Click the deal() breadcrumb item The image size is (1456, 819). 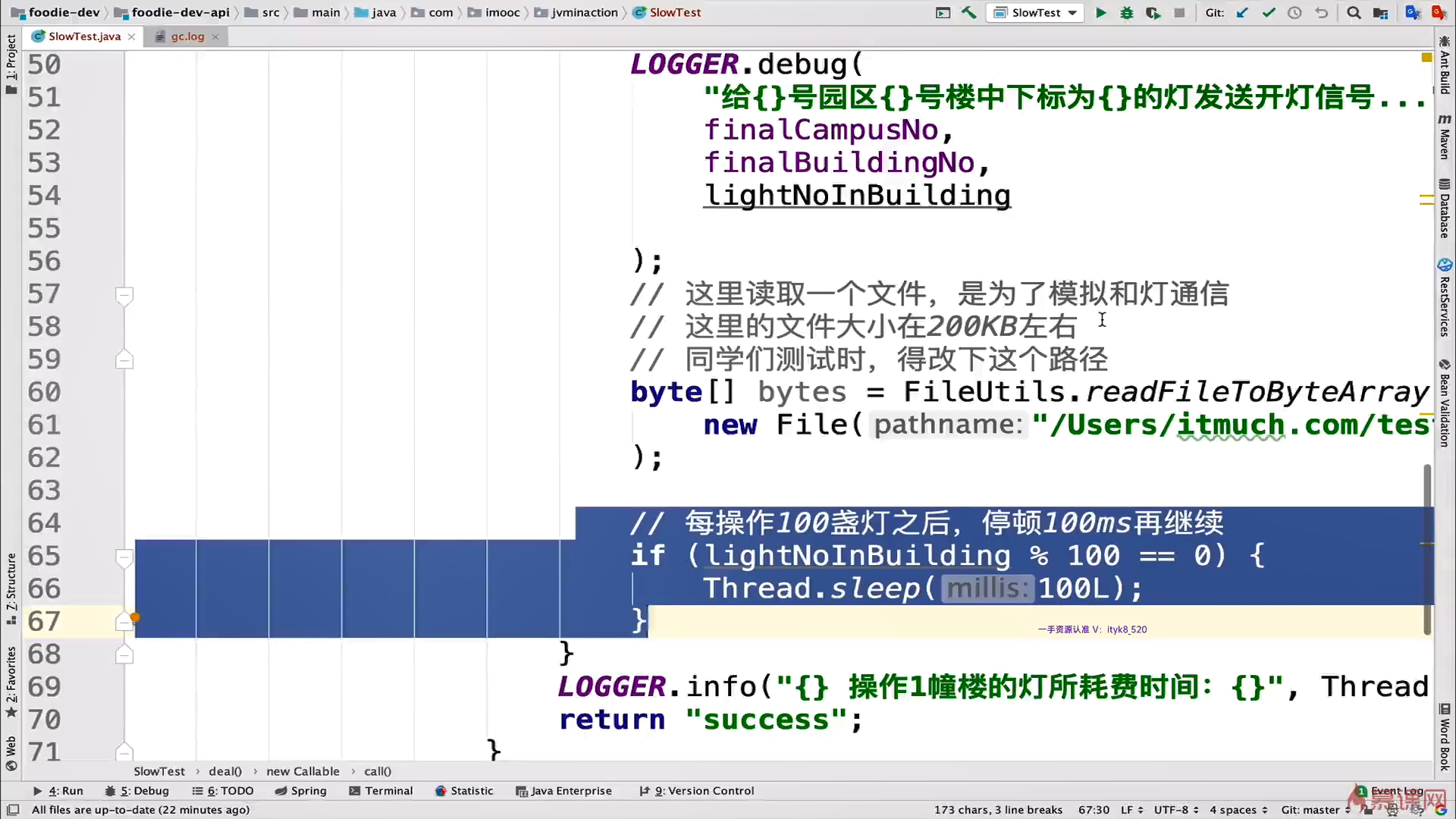click(225, 771)
